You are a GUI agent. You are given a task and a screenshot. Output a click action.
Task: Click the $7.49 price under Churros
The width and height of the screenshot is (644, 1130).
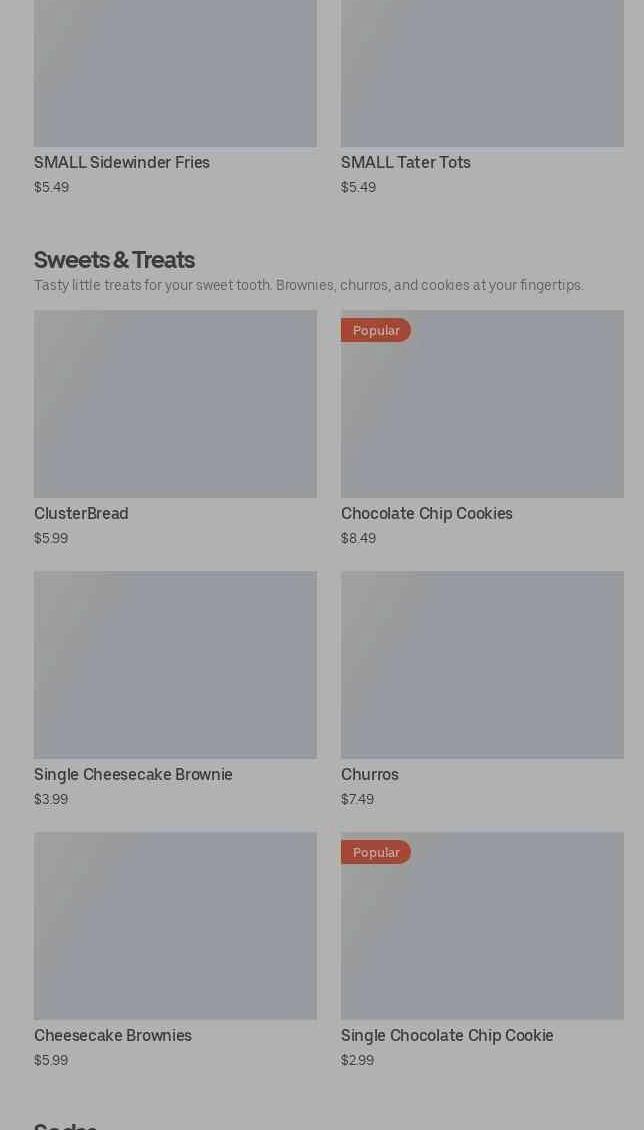coord(358,799)
